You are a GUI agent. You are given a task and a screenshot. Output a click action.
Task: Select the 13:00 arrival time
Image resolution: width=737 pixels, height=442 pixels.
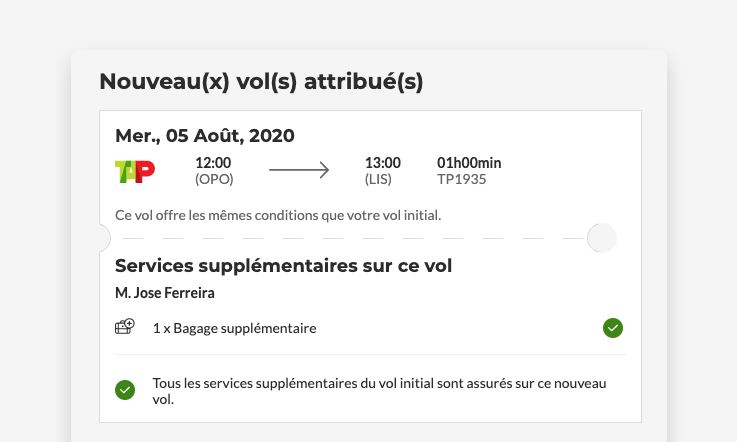coord(383,163)
